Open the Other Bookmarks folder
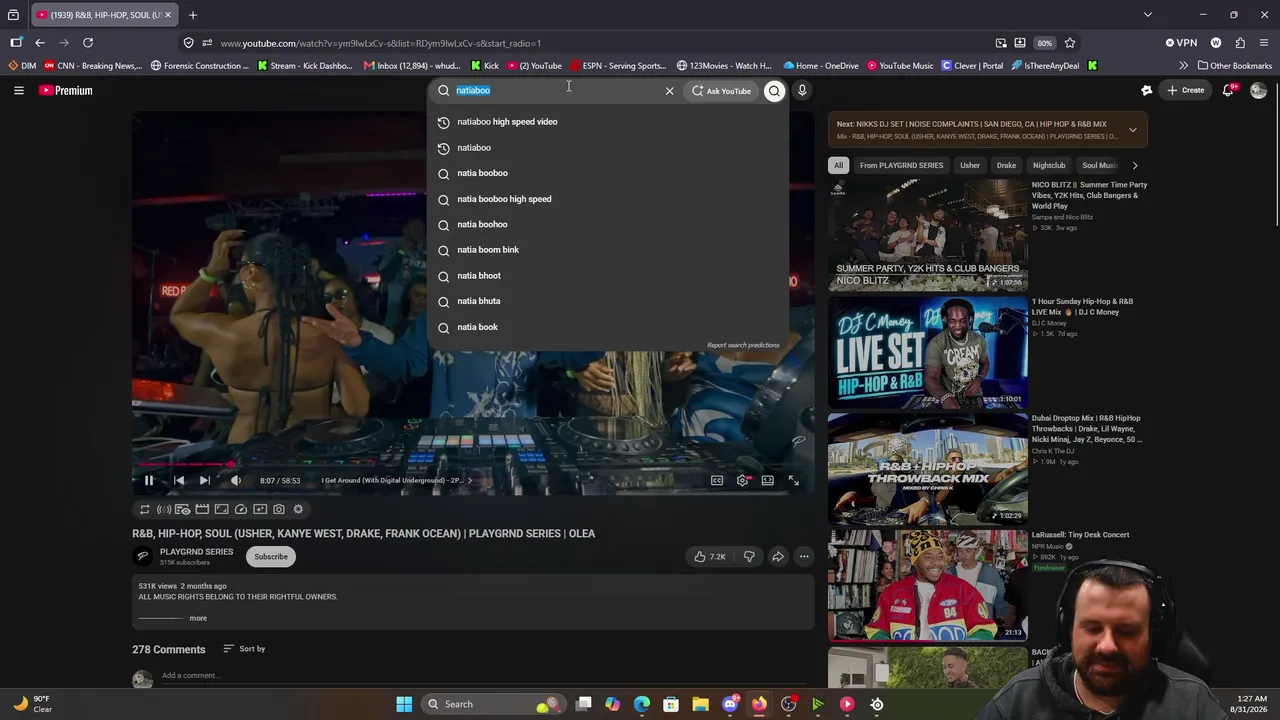 point(1234,66)
